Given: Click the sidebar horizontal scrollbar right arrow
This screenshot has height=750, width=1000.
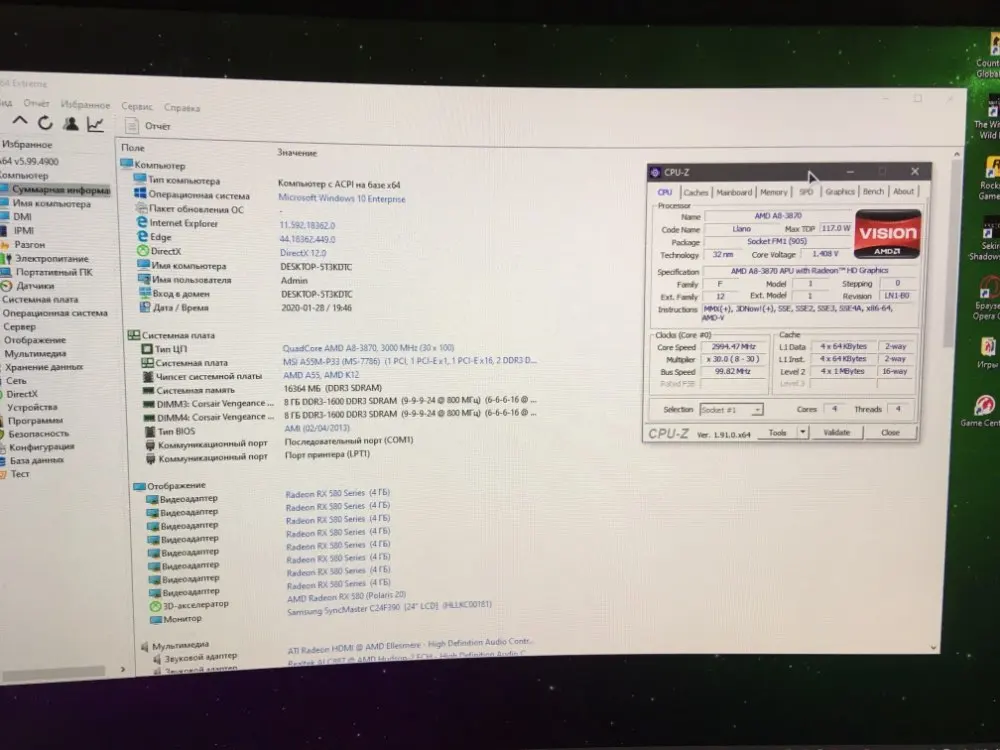Looking at the screenshot, I should [123, 669].
